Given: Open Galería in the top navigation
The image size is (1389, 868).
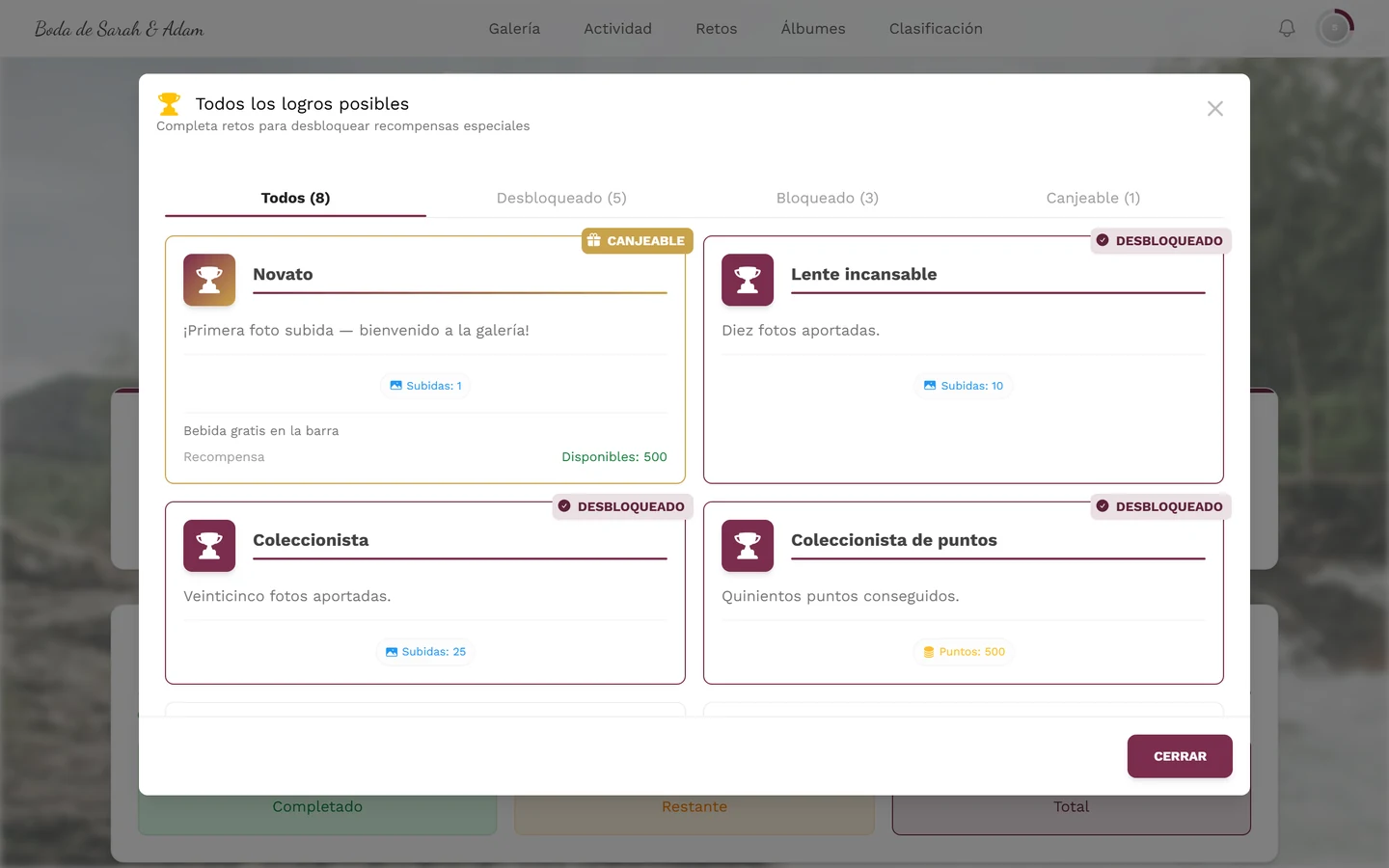Looking at the screenshot, I should pyautogui.click(x=514, y=29).
